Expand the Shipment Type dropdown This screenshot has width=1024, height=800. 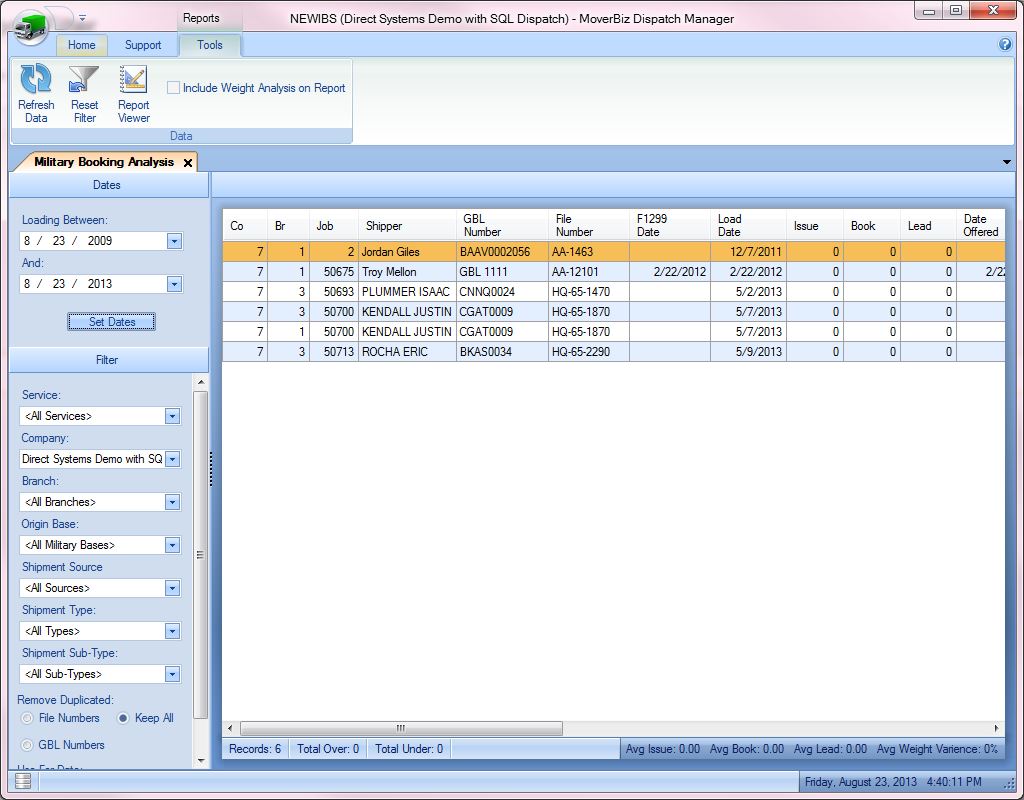click(172, 631)
